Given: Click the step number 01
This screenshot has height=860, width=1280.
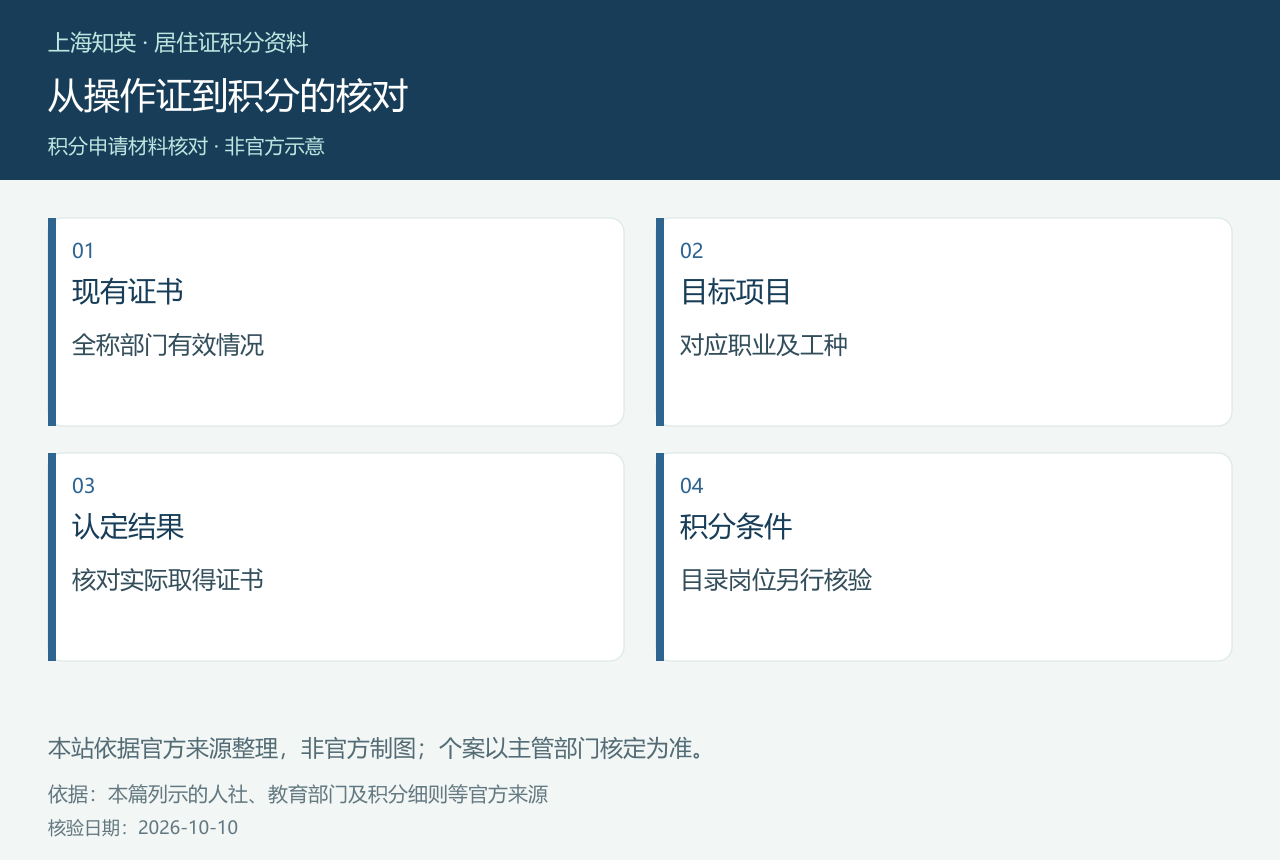Looking at the screenshot, I should pos(83,251).
